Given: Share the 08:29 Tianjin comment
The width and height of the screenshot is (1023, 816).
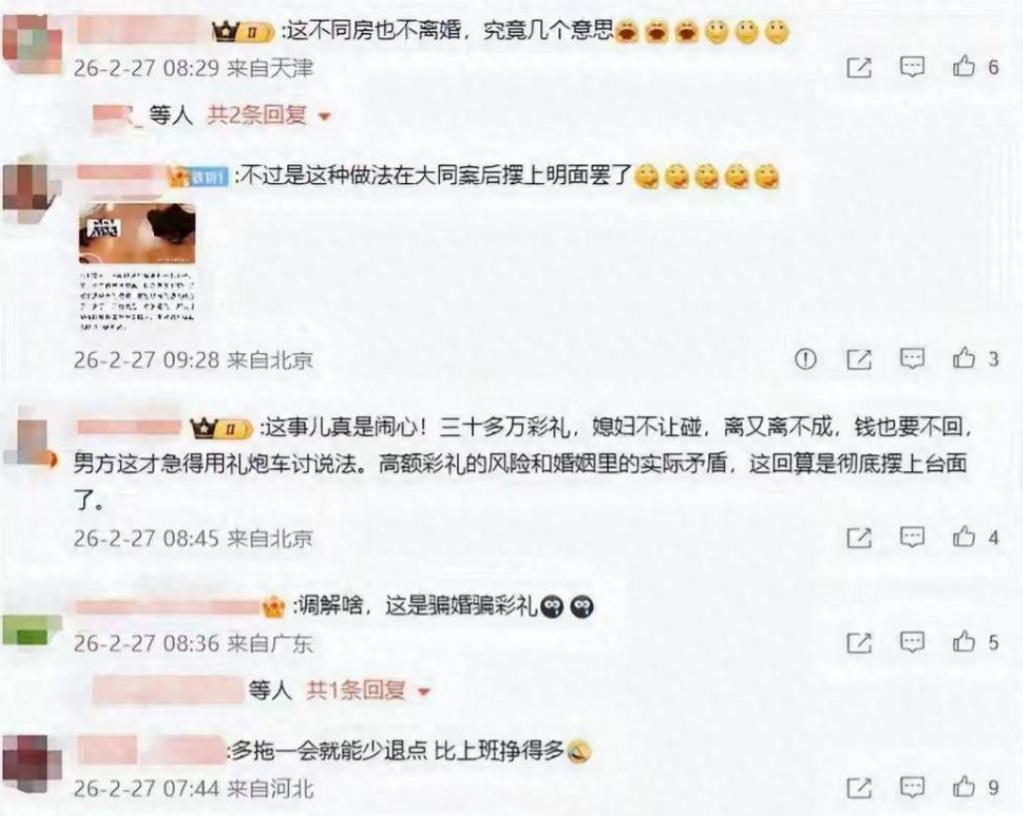Looking at the screenshot, I should pos(859,67).
